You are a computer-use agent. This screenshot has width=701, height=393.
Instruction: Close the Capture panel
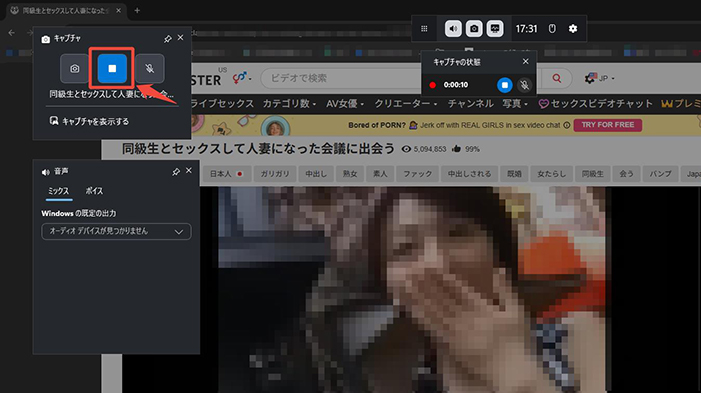[180, 38]
